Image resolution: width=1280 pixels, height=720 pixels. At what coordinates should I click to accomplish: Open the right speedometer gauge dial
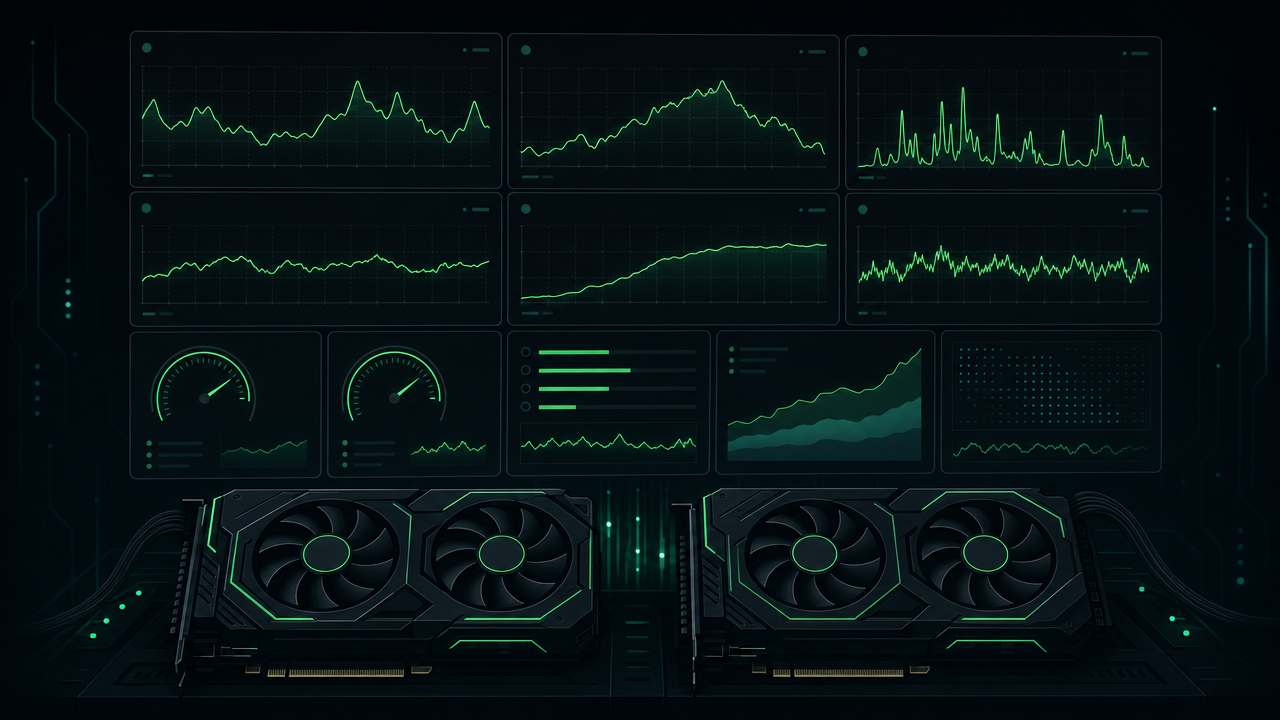click(x=394, y=385)
